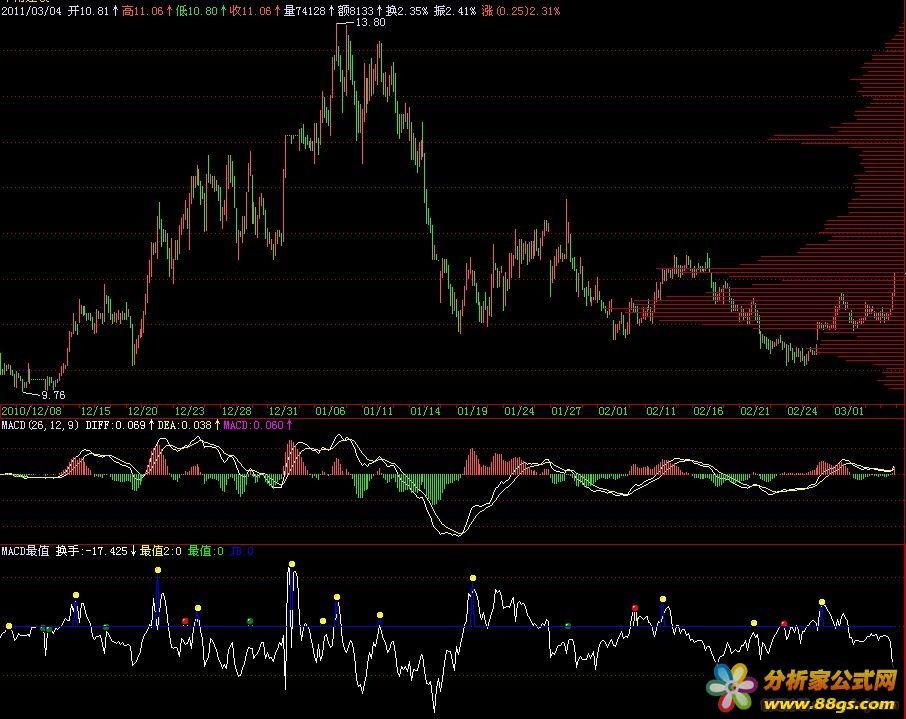This screenshot has width=906, height=719.
Task: Click the 03/01 date axis label
Action: coord(849,411)
